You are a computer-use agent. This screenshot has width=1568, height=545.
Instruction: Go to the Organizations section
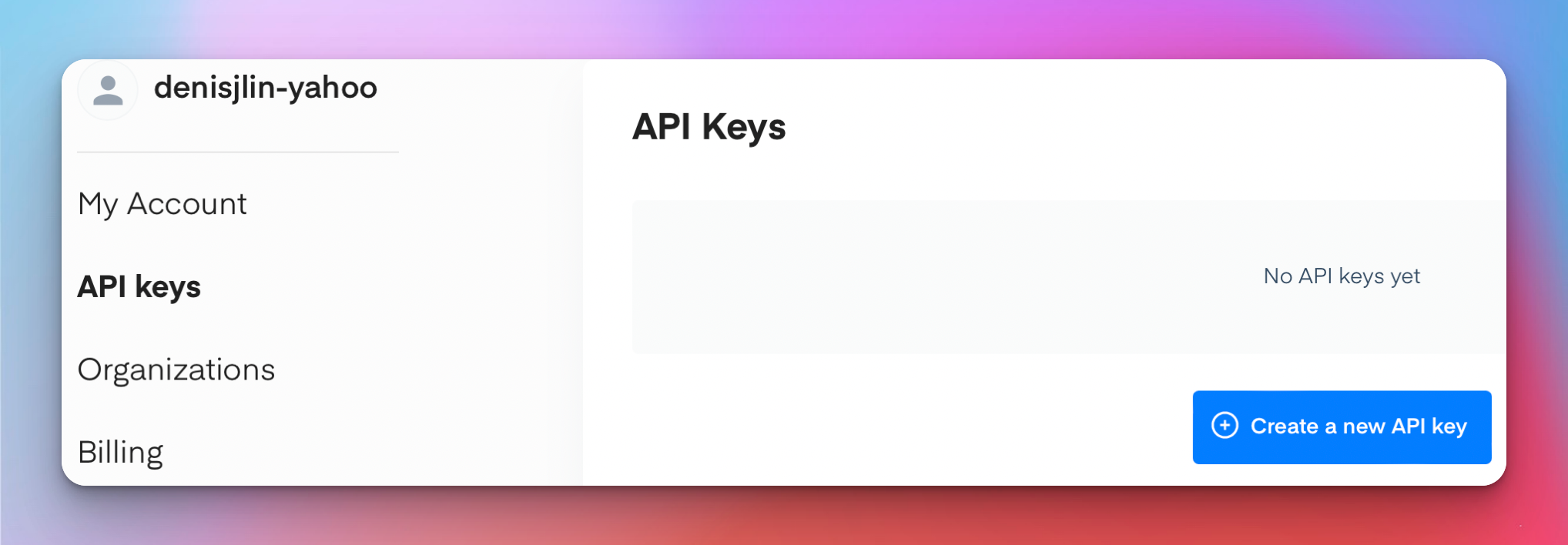point(176,370)
